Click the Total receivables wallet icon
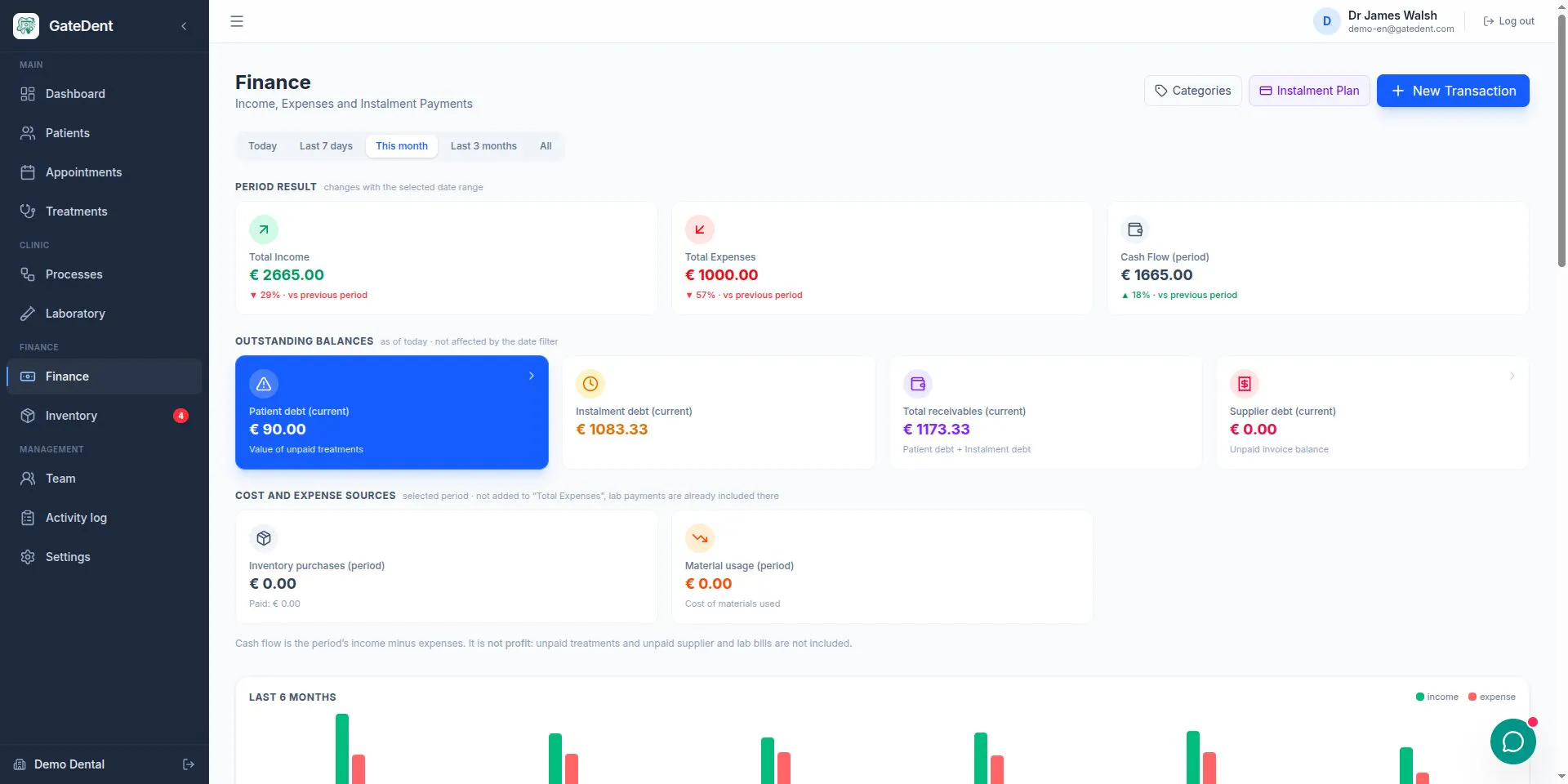Image resolution: width=1568 pixels, height=784 pixels. (x=918, y=384)
